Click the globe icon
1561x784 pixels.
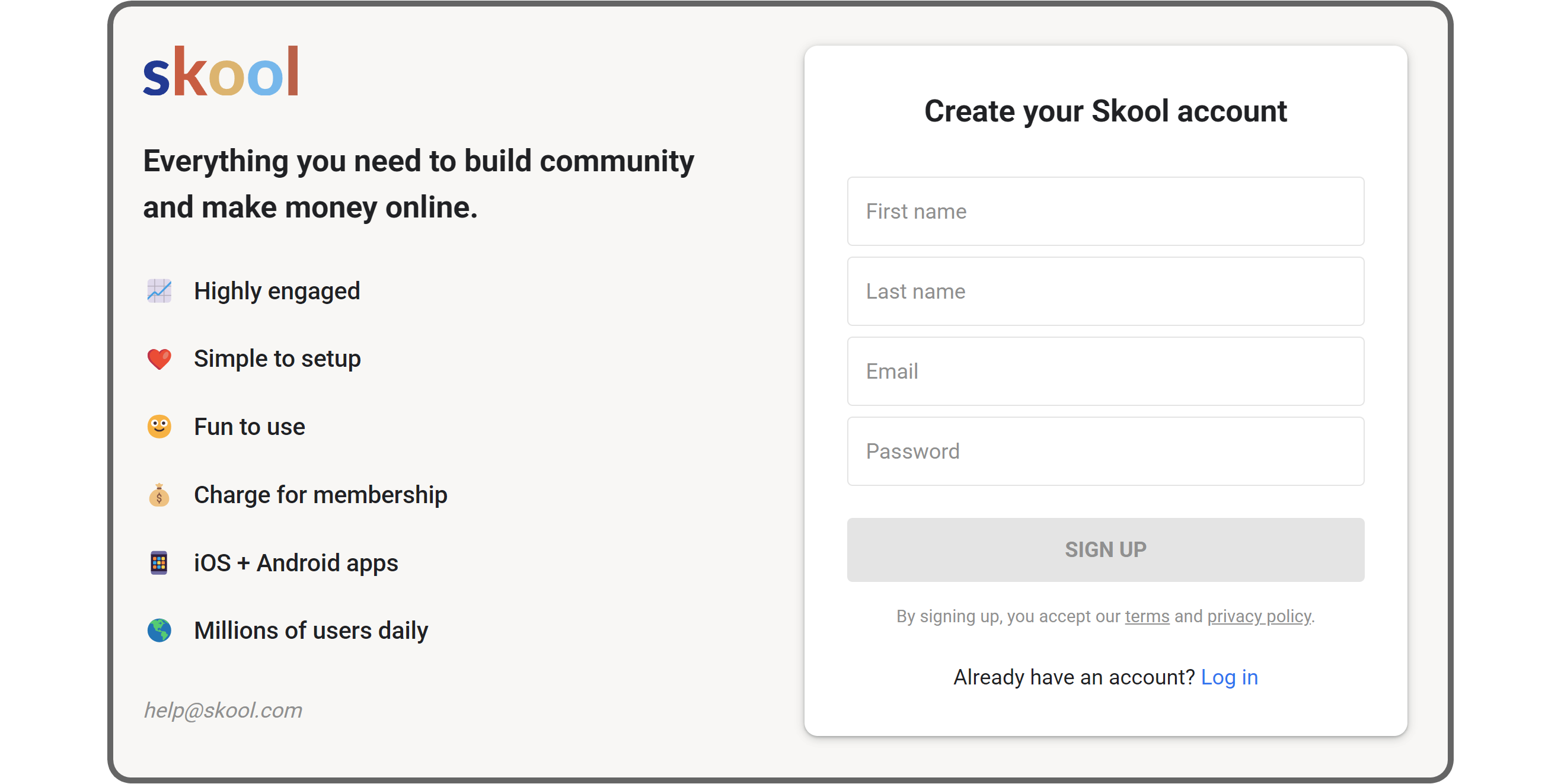pos(159,631)
